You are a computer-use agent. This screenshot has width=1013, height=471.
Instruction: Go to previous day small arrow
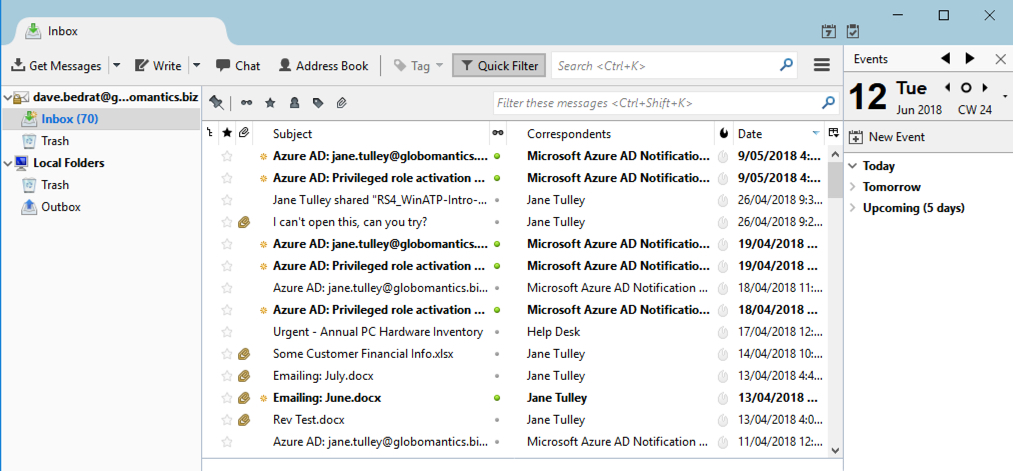tap(947, 88)
